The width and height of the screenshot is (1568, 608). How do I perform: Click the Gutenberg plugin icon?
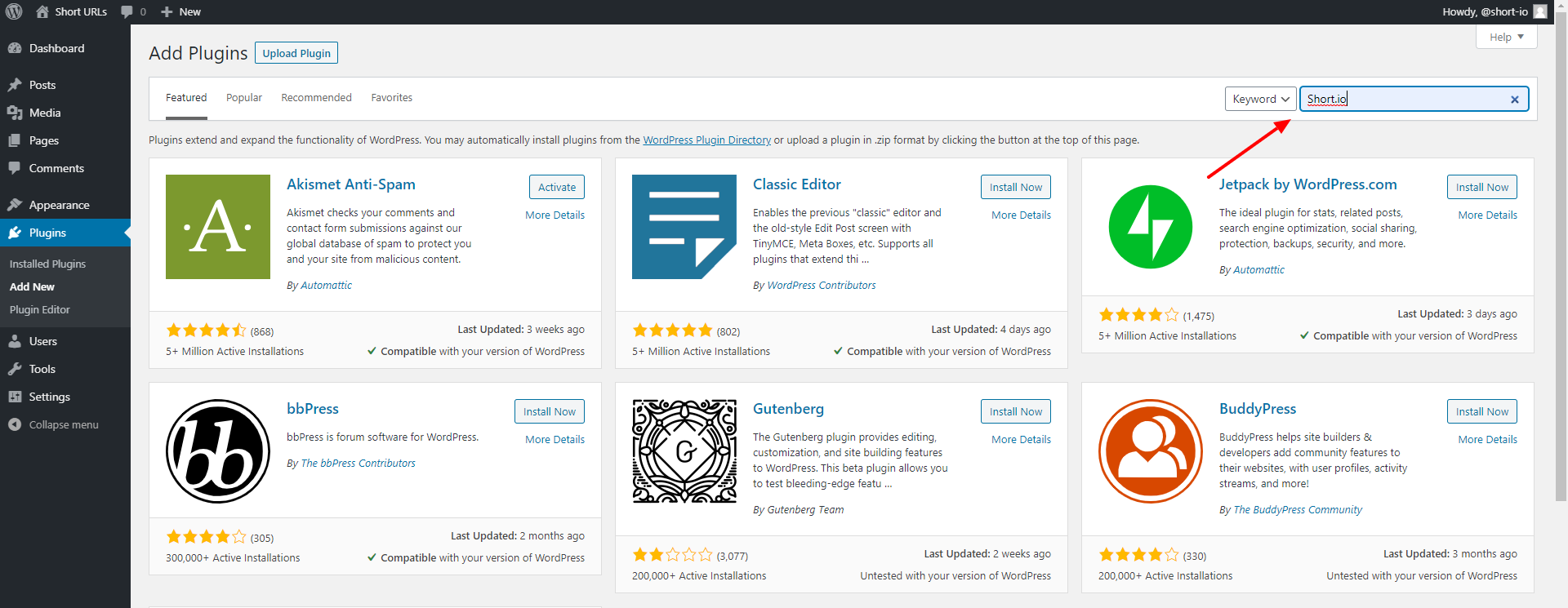[684, 451]
